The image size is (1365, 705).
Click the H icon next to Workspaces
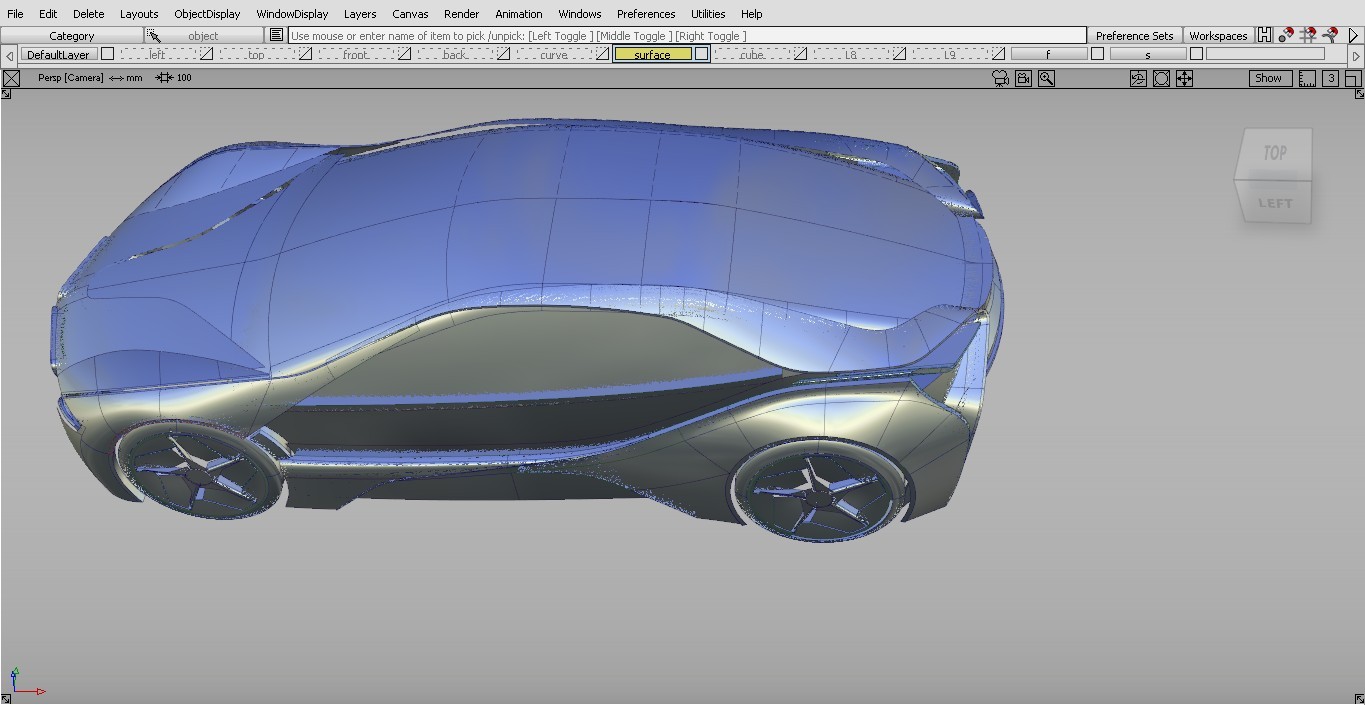coord(1265,35)
